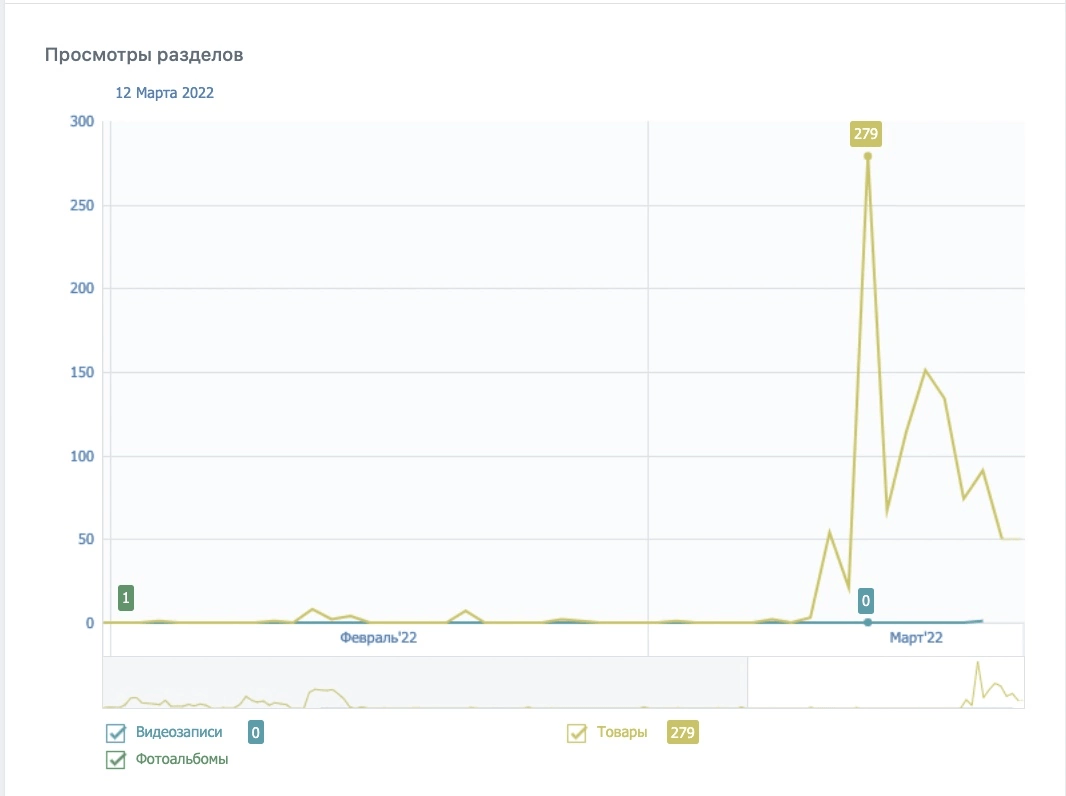Click the blue 0 badge next to Видеозаписи
The image size is (1066, 796).
[x=257, y=733]
